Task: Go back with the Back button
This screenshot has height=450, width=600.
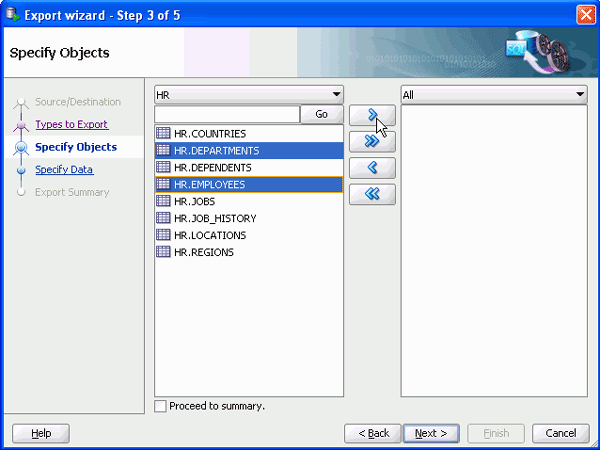Action: 373,433
